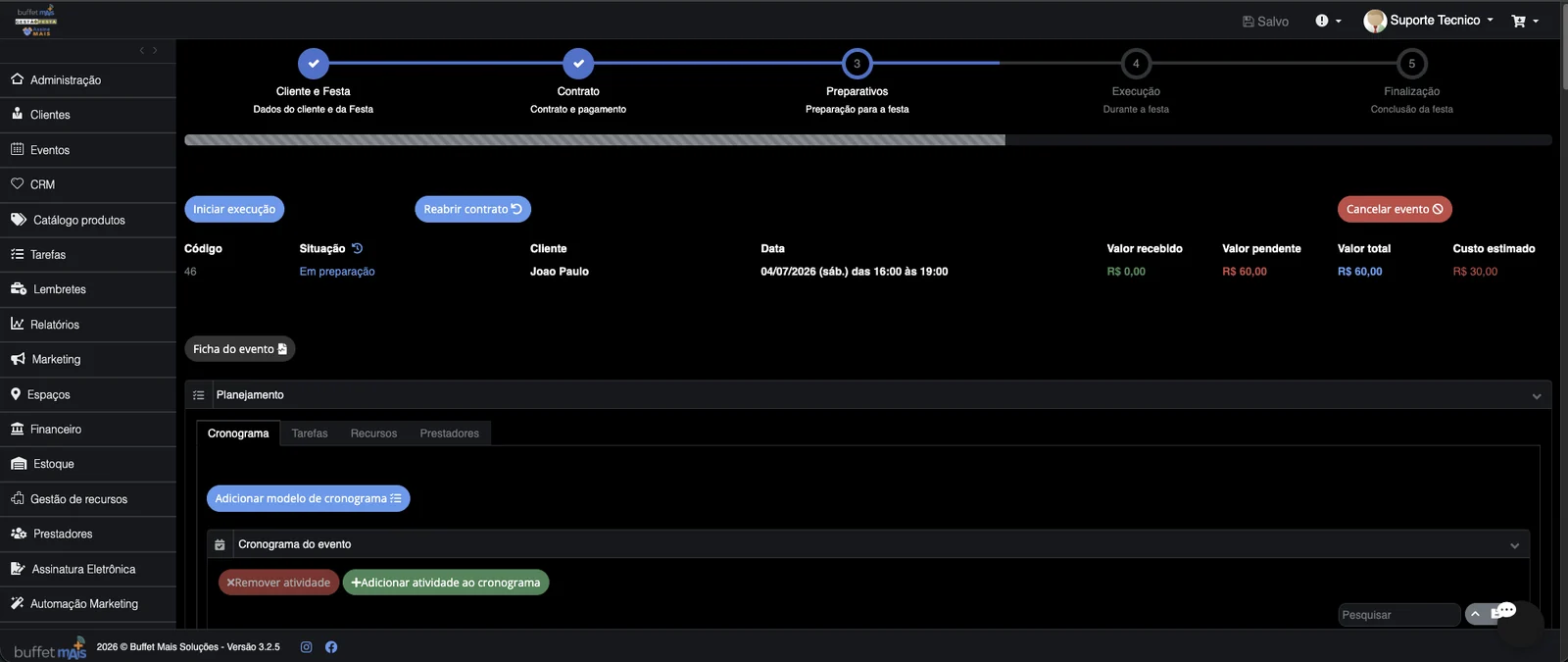Click the Clientes person icon
This screenshot has width=1568, height=662.
(x=18, y=114)
